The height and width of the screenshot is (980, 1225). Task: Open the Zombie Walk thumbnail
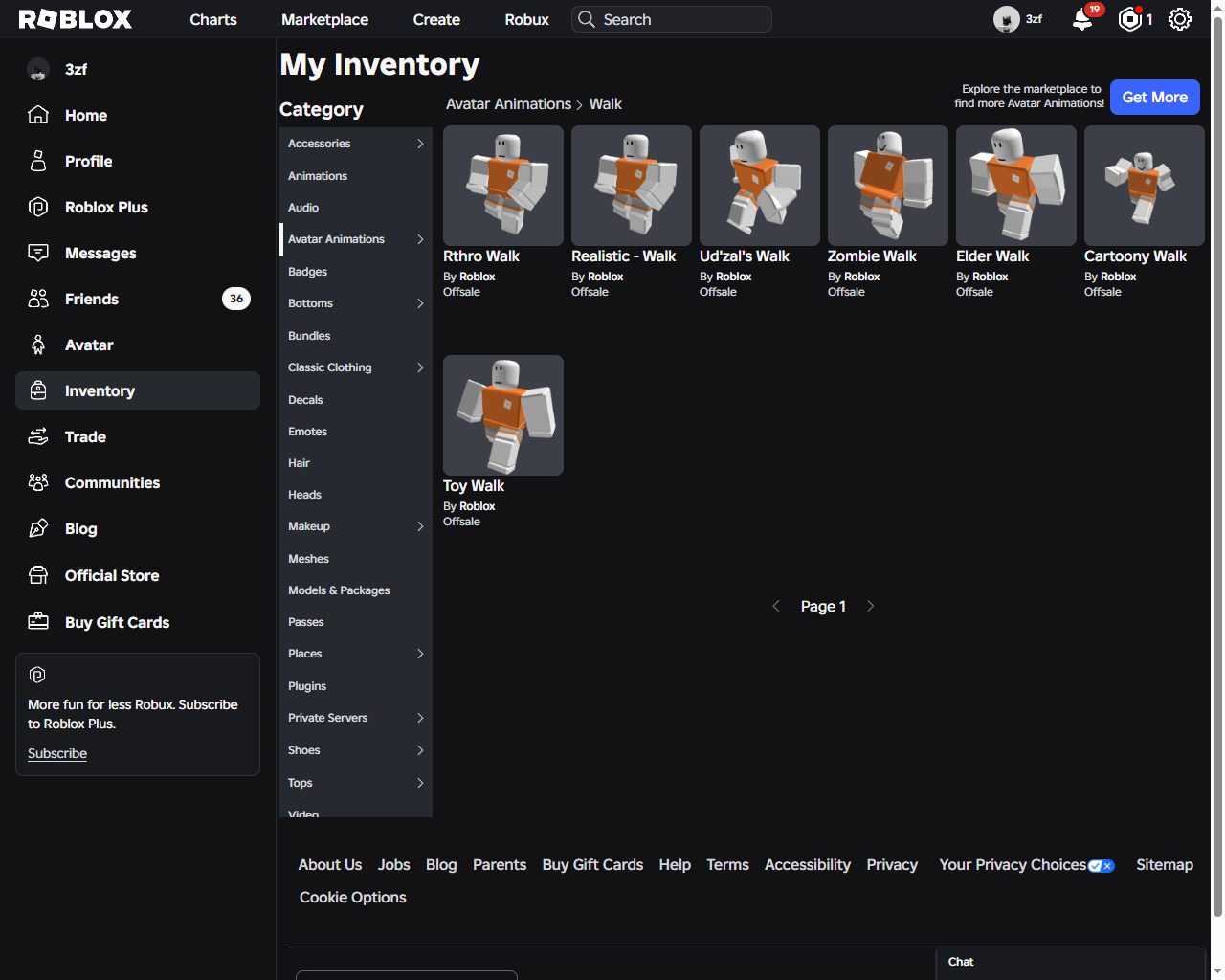point(888,186)
